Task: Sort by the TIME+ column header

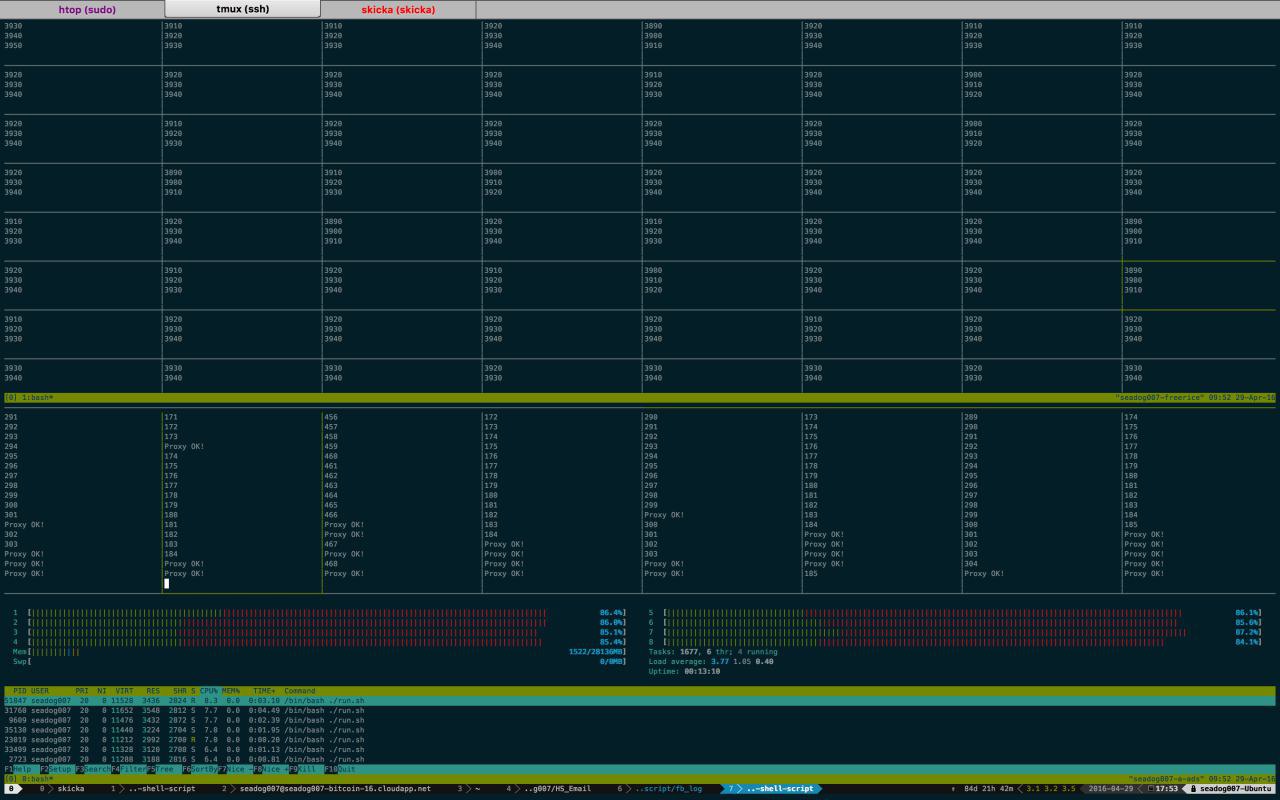Action: pyautogui.click(x=264, y=691)
